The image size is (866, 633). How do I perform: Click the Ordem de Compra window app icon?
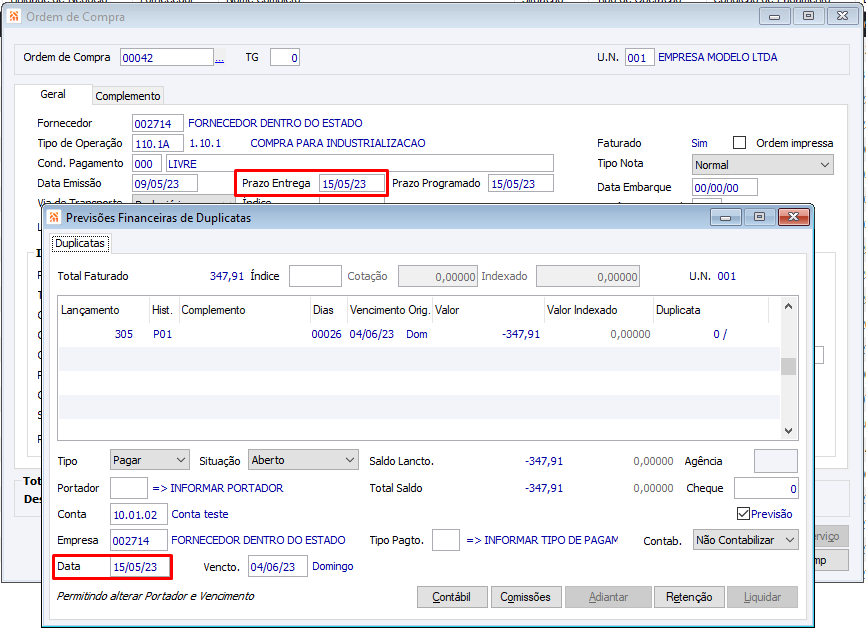[14, 17]
